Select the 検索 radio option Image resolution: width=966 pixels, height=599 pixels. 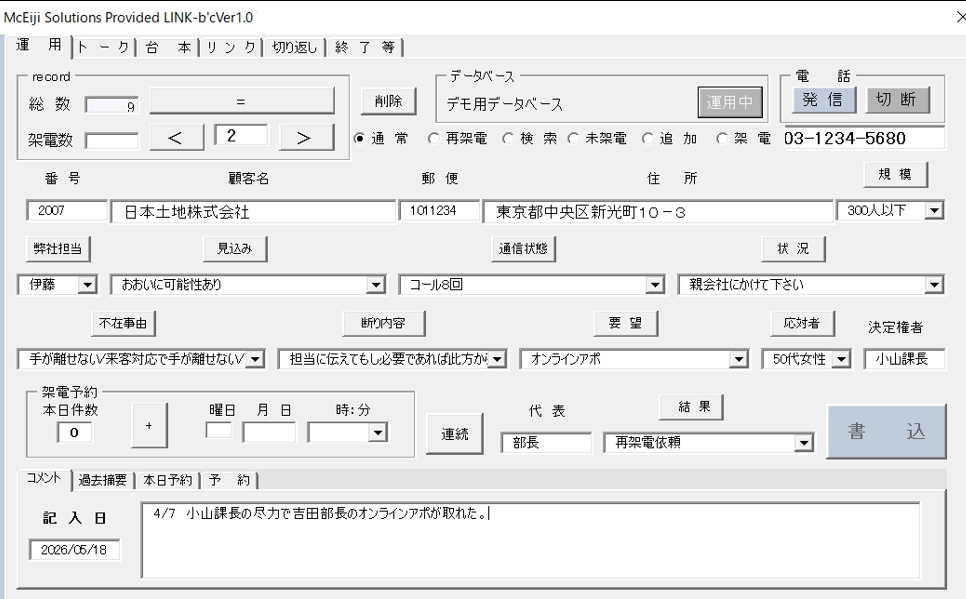(508, 138)
